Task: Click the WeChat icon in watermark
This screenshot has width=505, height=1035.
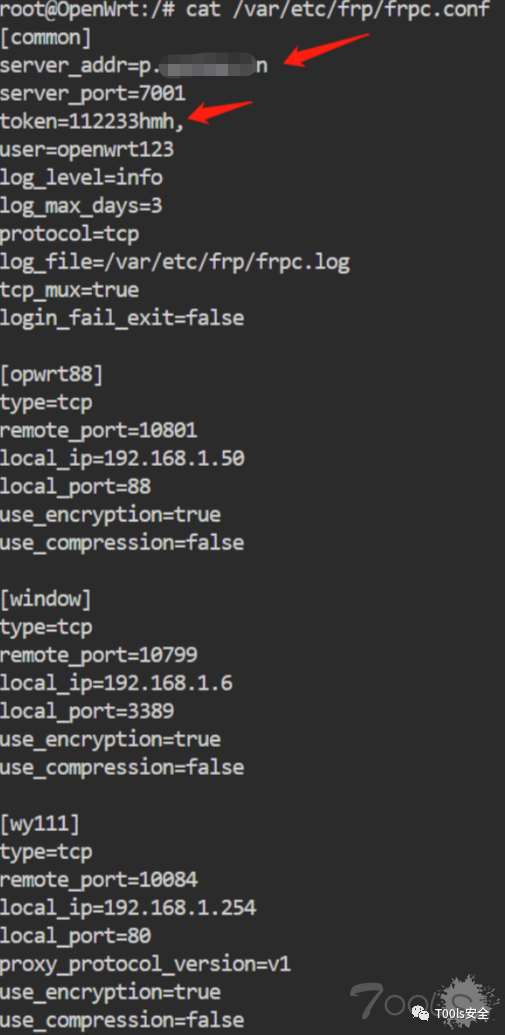Action: pos(421,1013)
